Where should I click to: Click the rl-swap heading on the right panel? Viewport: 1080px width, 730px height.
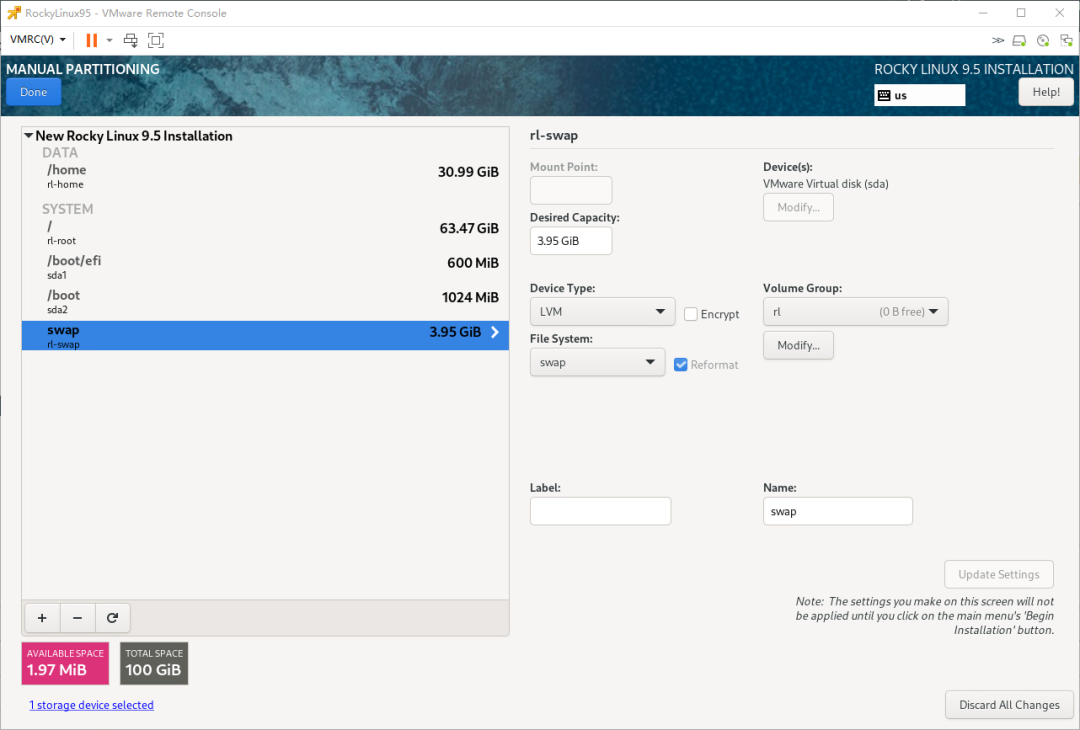coord(554,135)
